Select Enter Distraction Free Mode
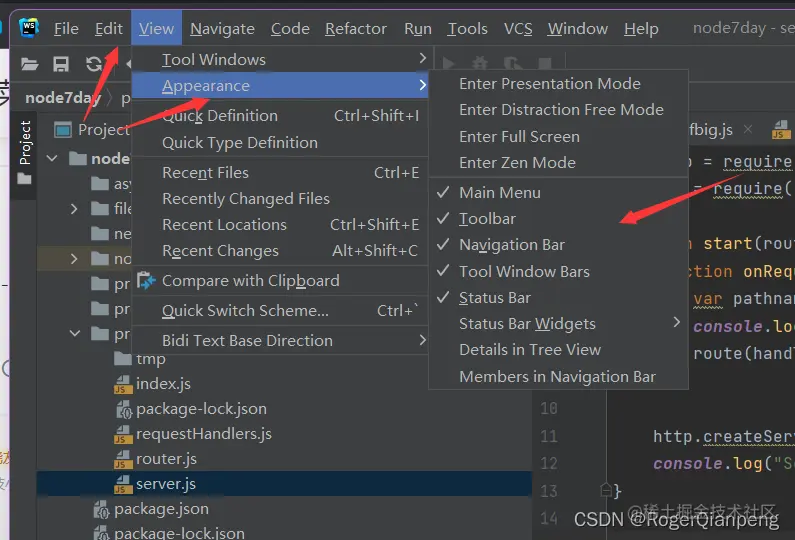795x540 pixels. [558, 110]
